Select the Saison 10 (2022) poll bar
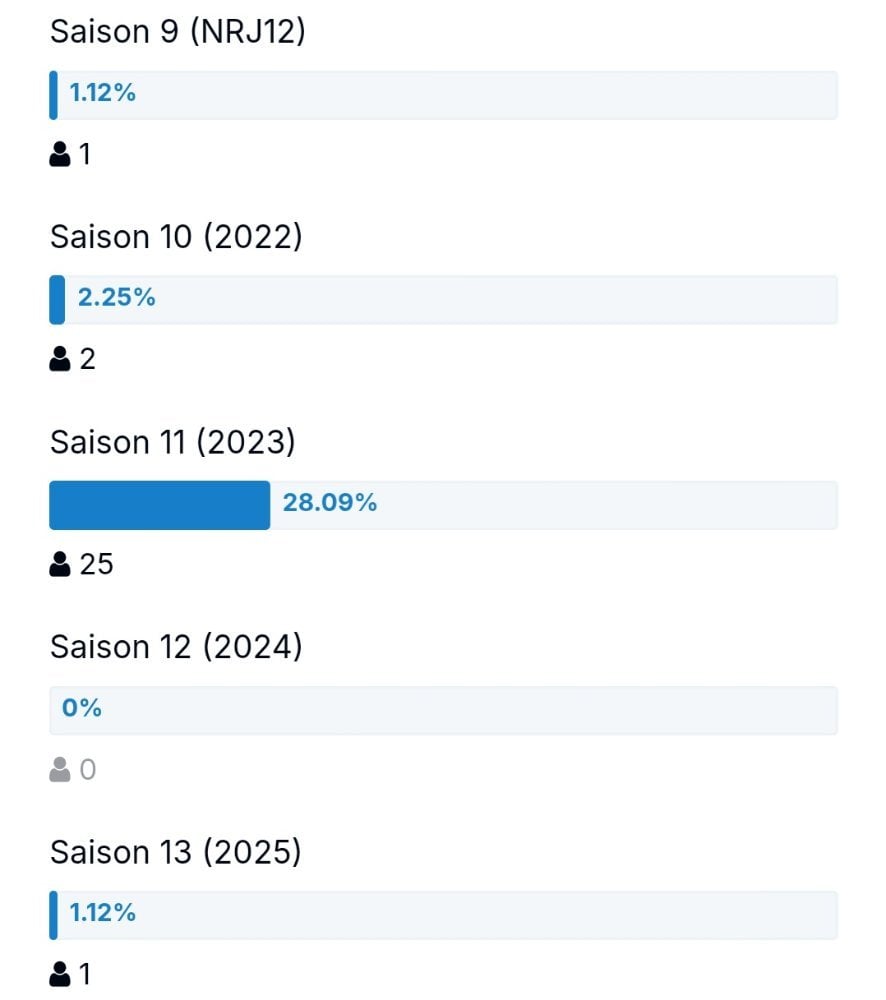 pos(443,300)
